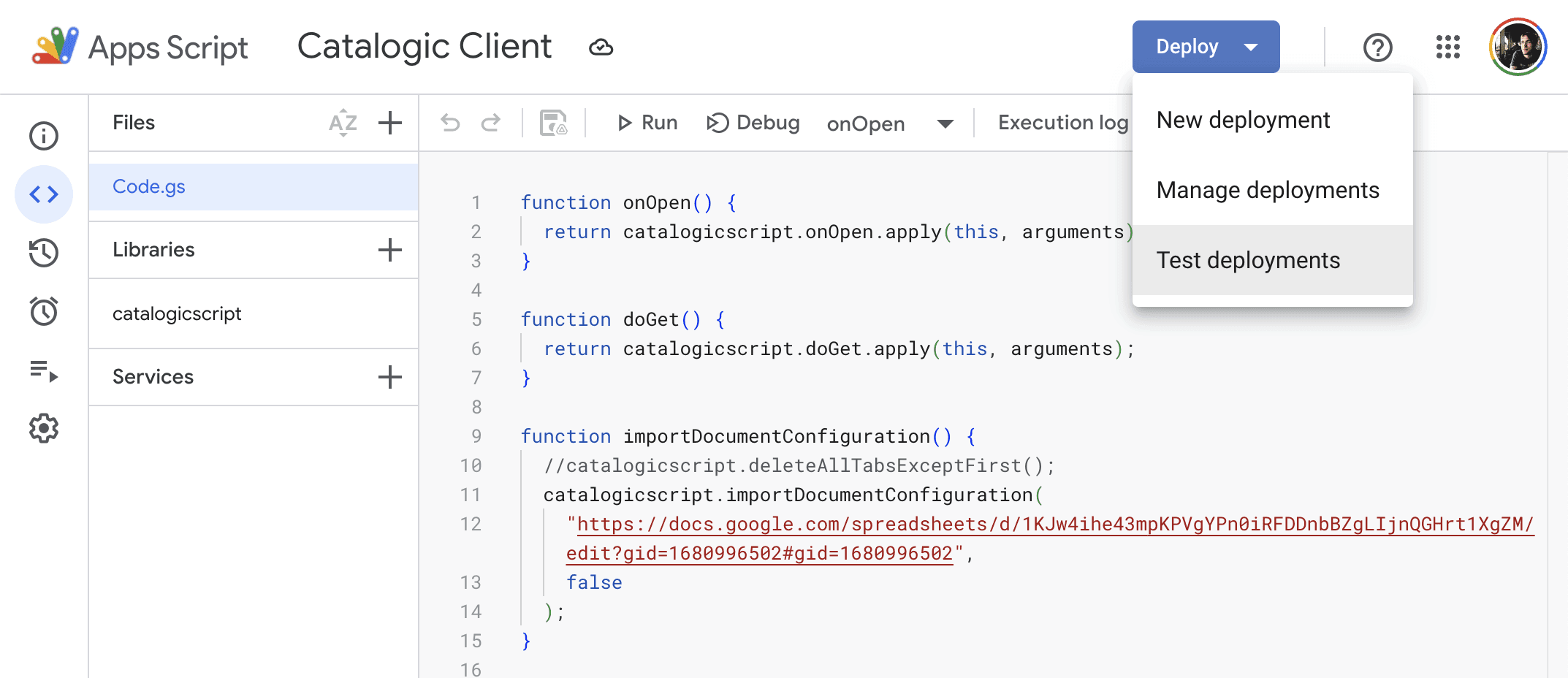
Task: Sort files alphabetically with AZ icon
Action: [343, 123]
